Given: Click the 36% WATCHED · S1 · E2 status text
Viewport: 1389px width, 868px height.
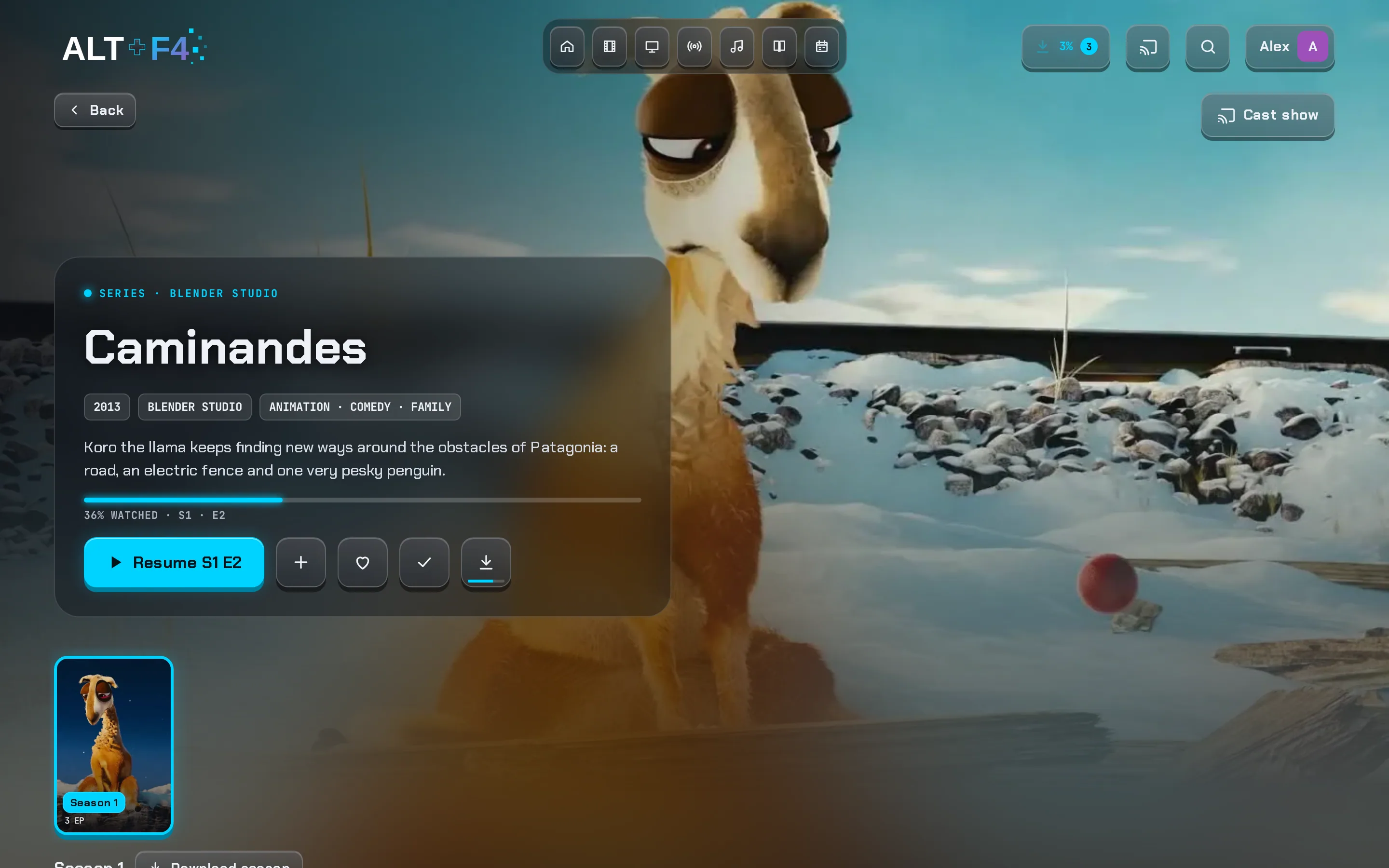Looking at the screenshot, I should [x=154, y=515].
